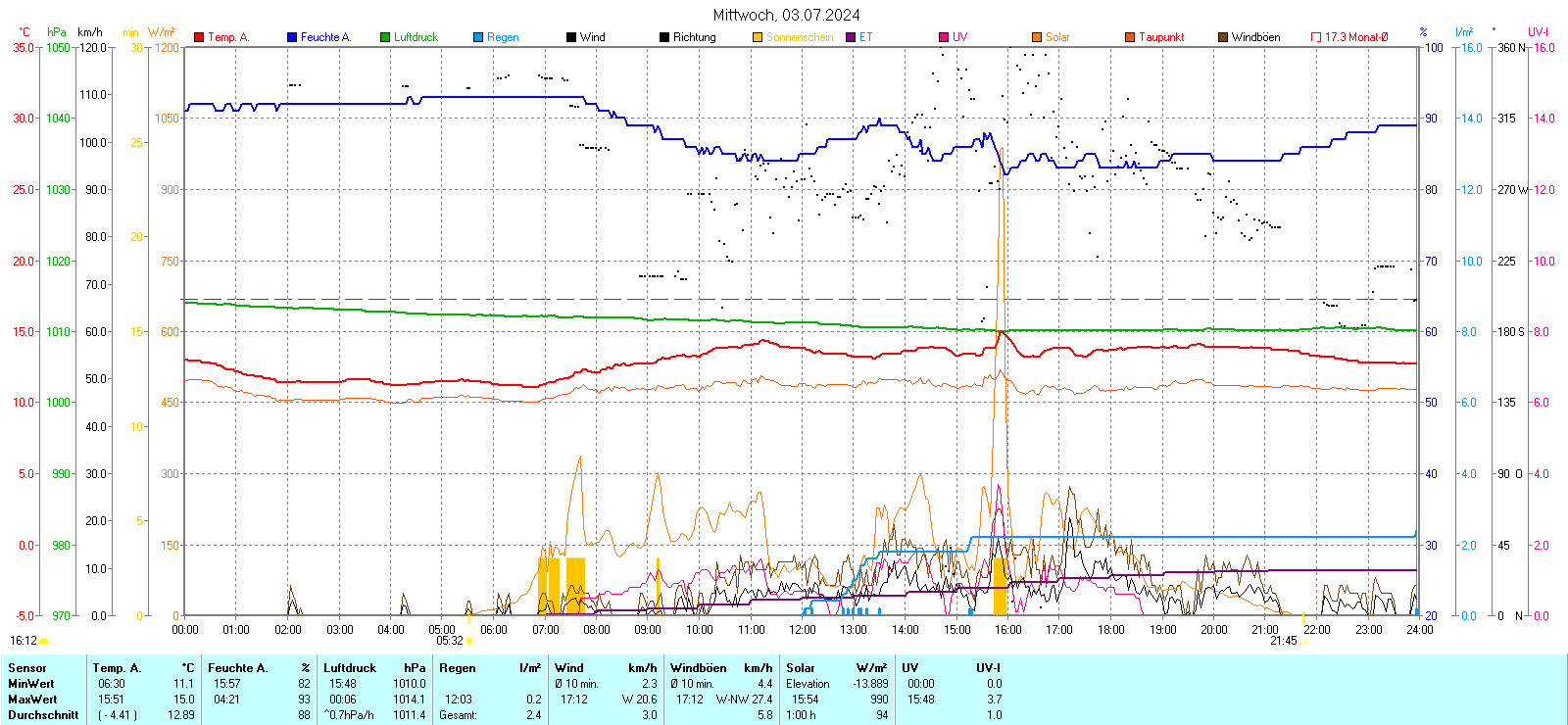
Task: Click the light blue Regen legend square
Action: [x=478, y=37]
